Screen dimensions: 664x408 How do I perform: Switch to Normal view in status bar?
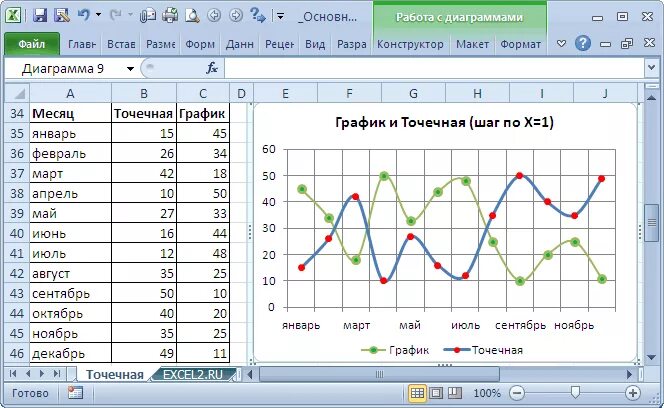pyautogui.click(x=417, y=393)
